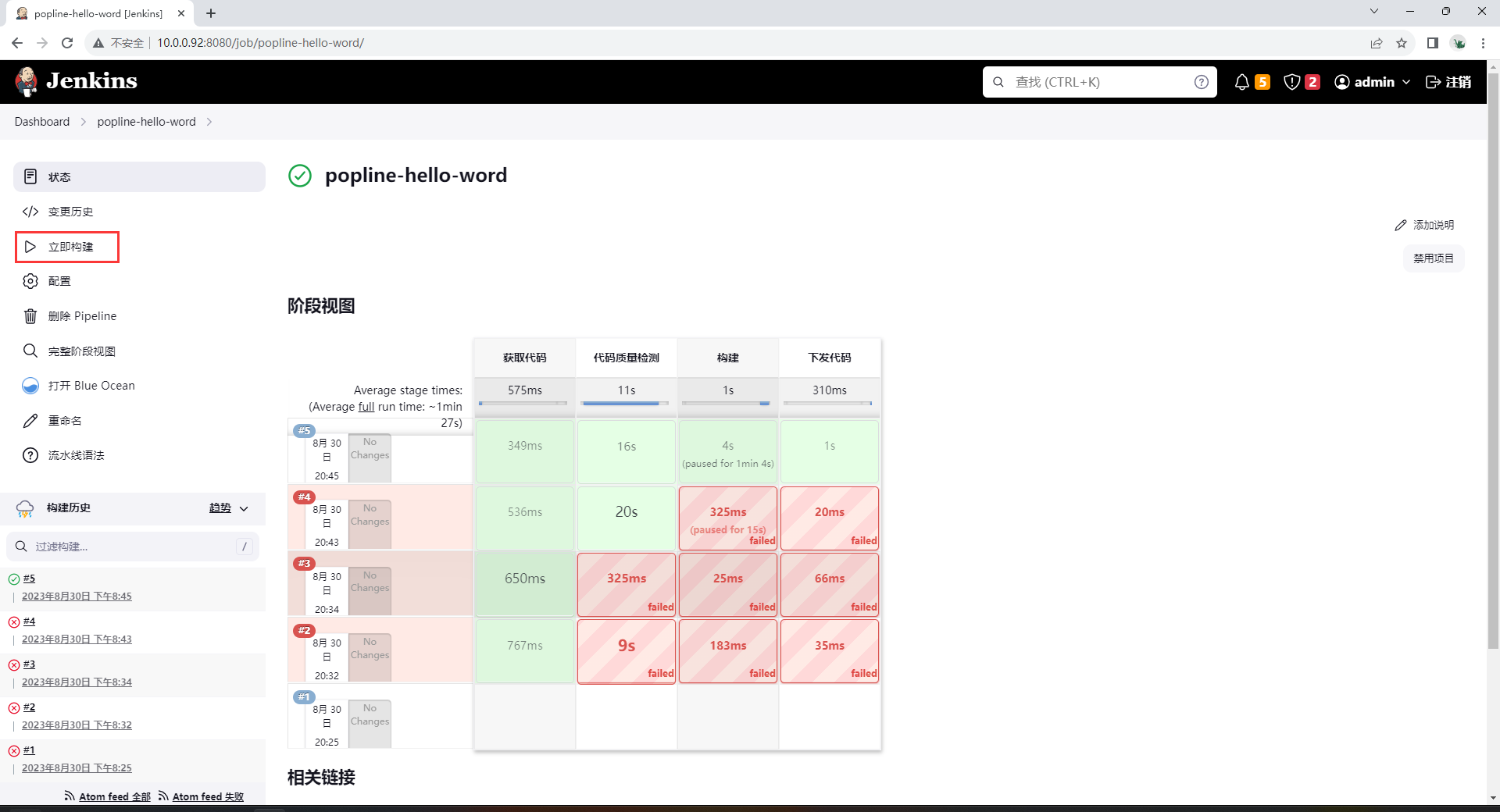Click the #2 代码质量检测 9s failed cell

(x=627, y=651)
